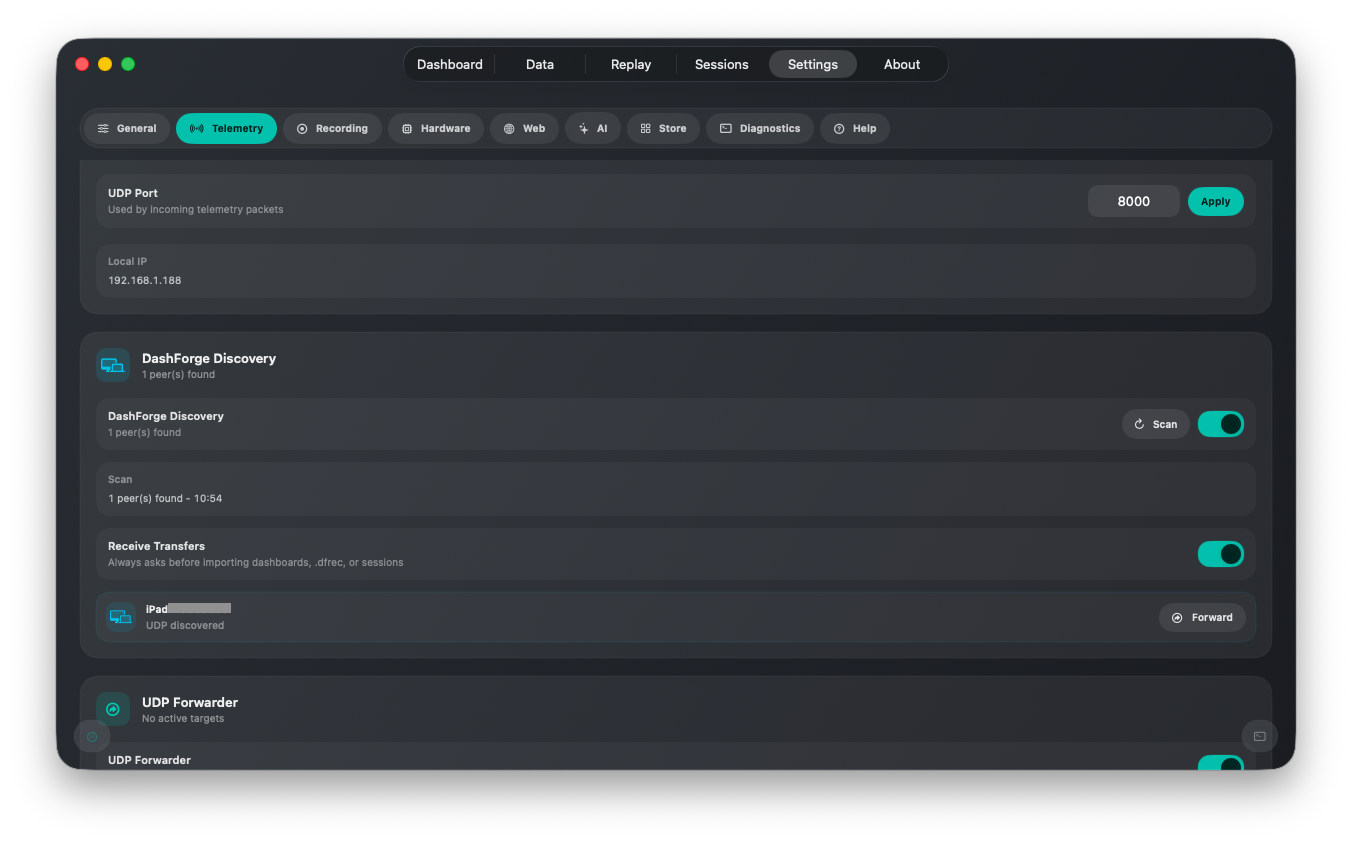Click the green macOS zoom window button
1352x844 pixels.
[x=128, y=64]
